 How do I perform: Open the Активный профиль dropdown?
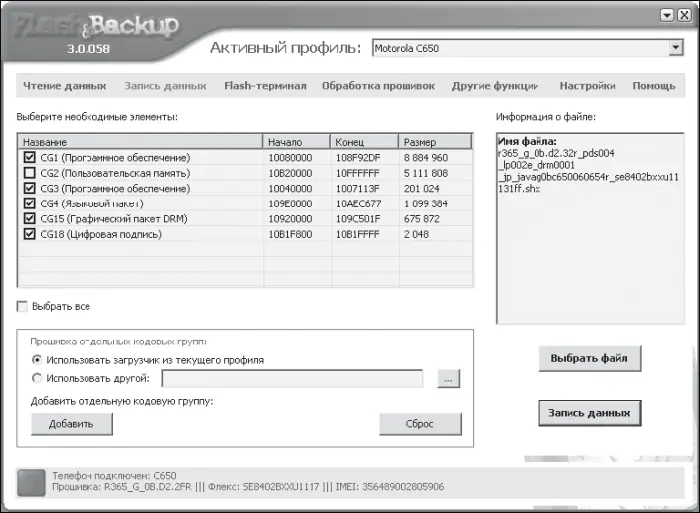675,47
